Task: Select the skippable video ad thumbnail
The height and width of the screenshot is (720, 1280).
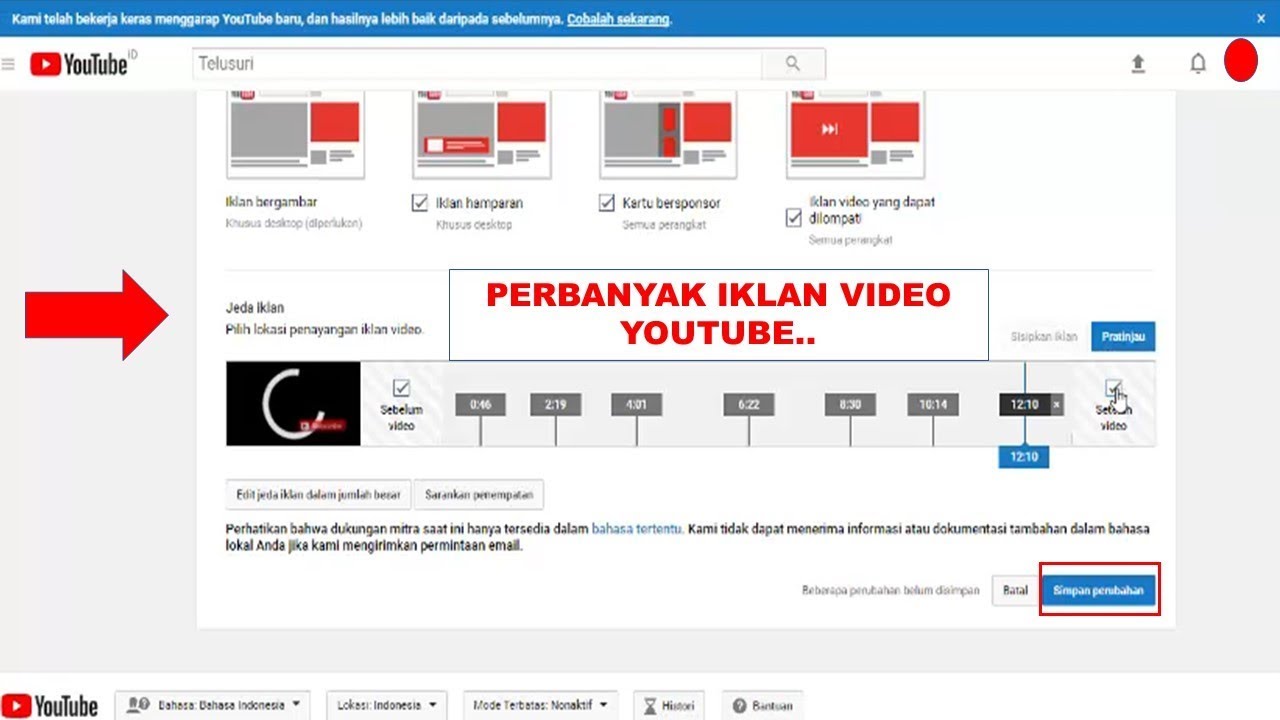Action: coord(855,135)
